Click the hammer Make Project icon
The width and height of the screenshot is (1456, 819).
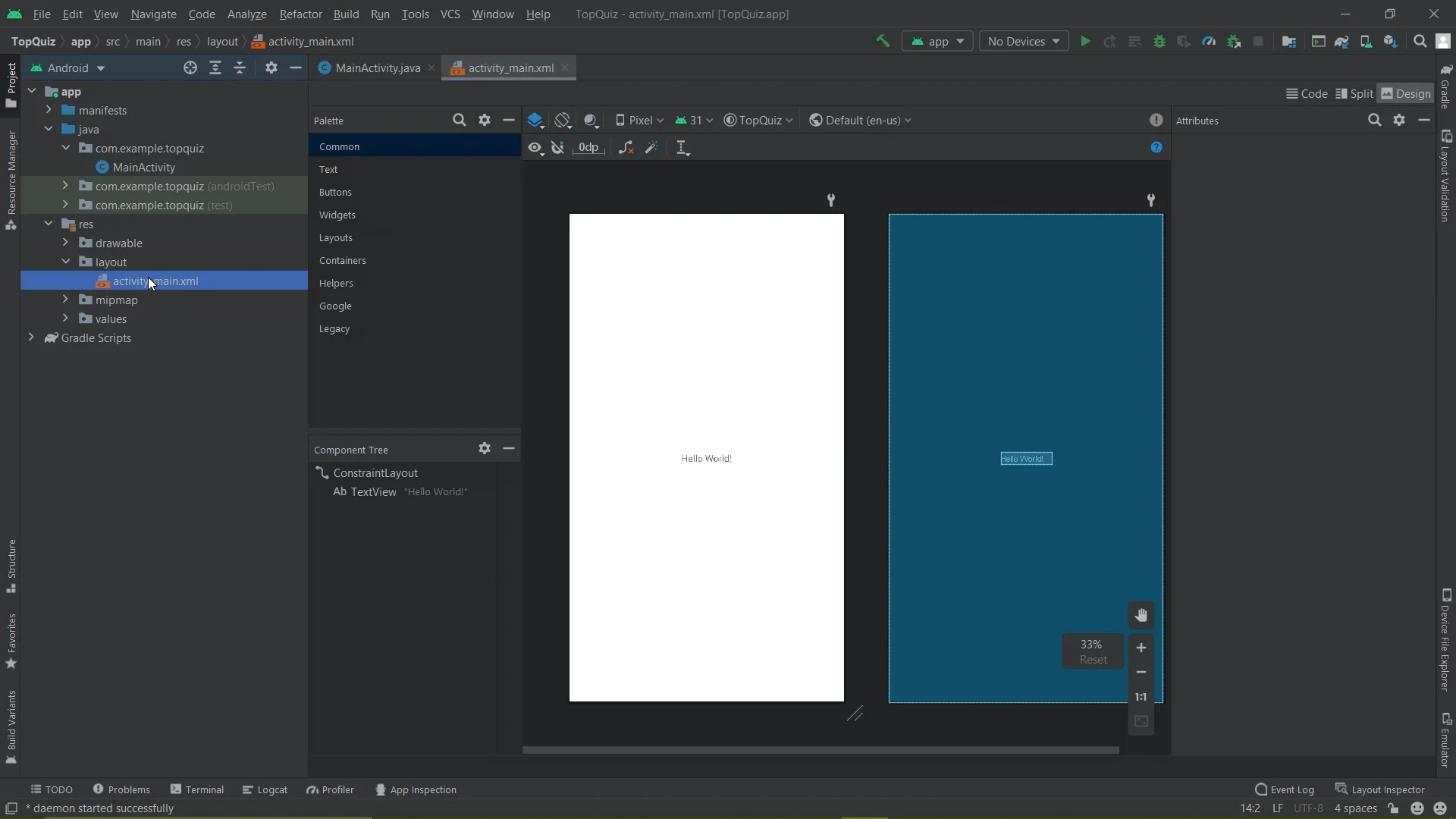pos(883,42)
